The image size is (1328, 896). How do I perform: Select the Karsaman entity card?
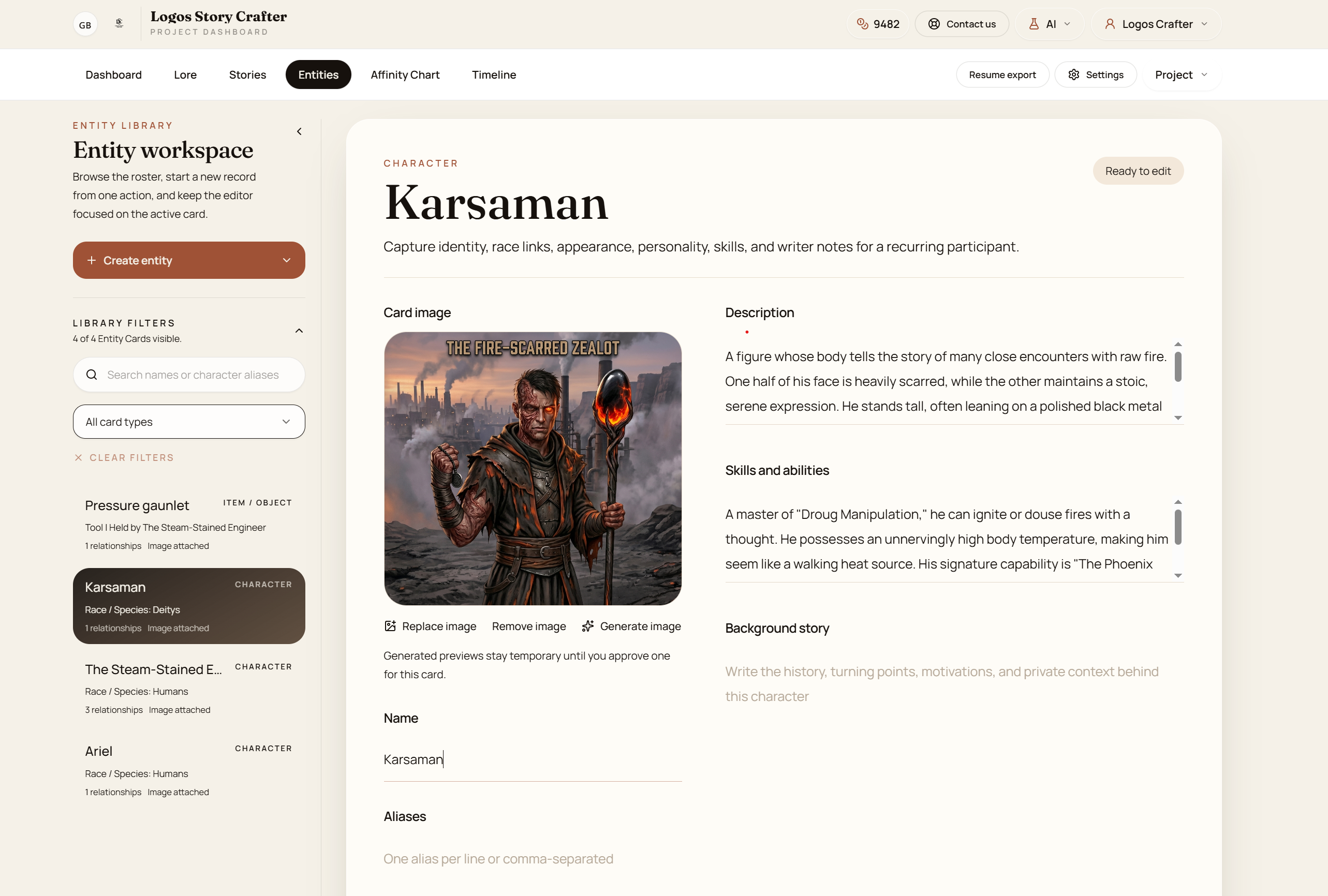tap(189, 606)
